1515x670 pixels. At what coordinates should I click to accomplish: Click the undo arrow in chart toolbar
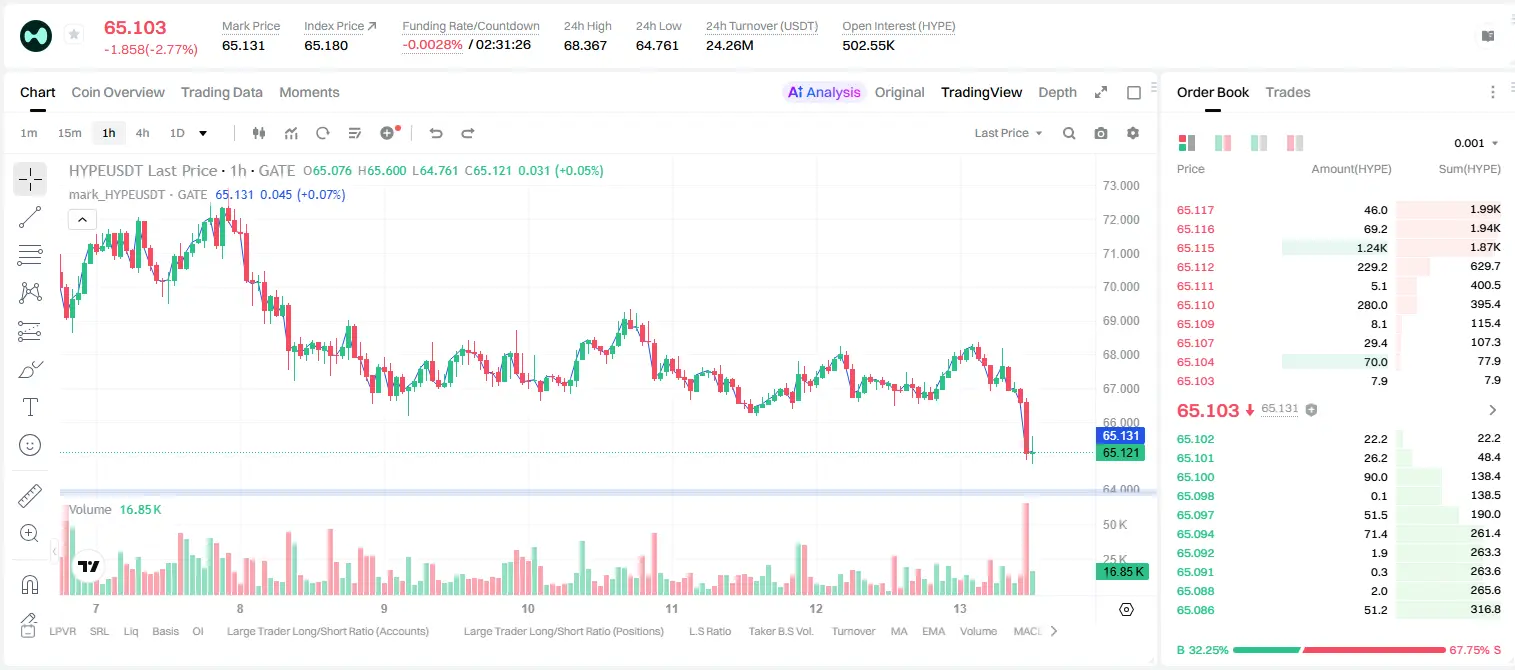pos(435,133)
